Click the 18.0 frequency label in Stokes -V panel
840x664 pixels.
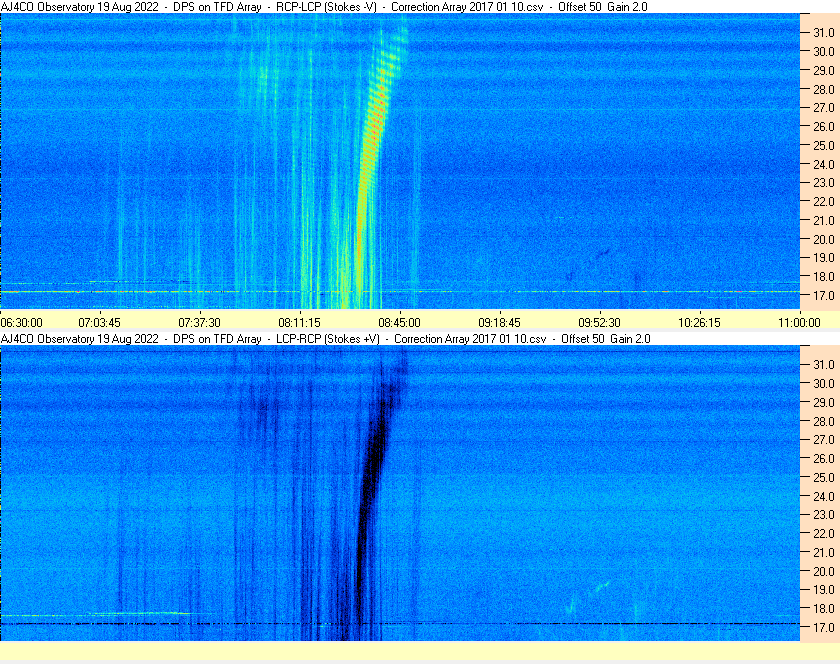(824, 277)
